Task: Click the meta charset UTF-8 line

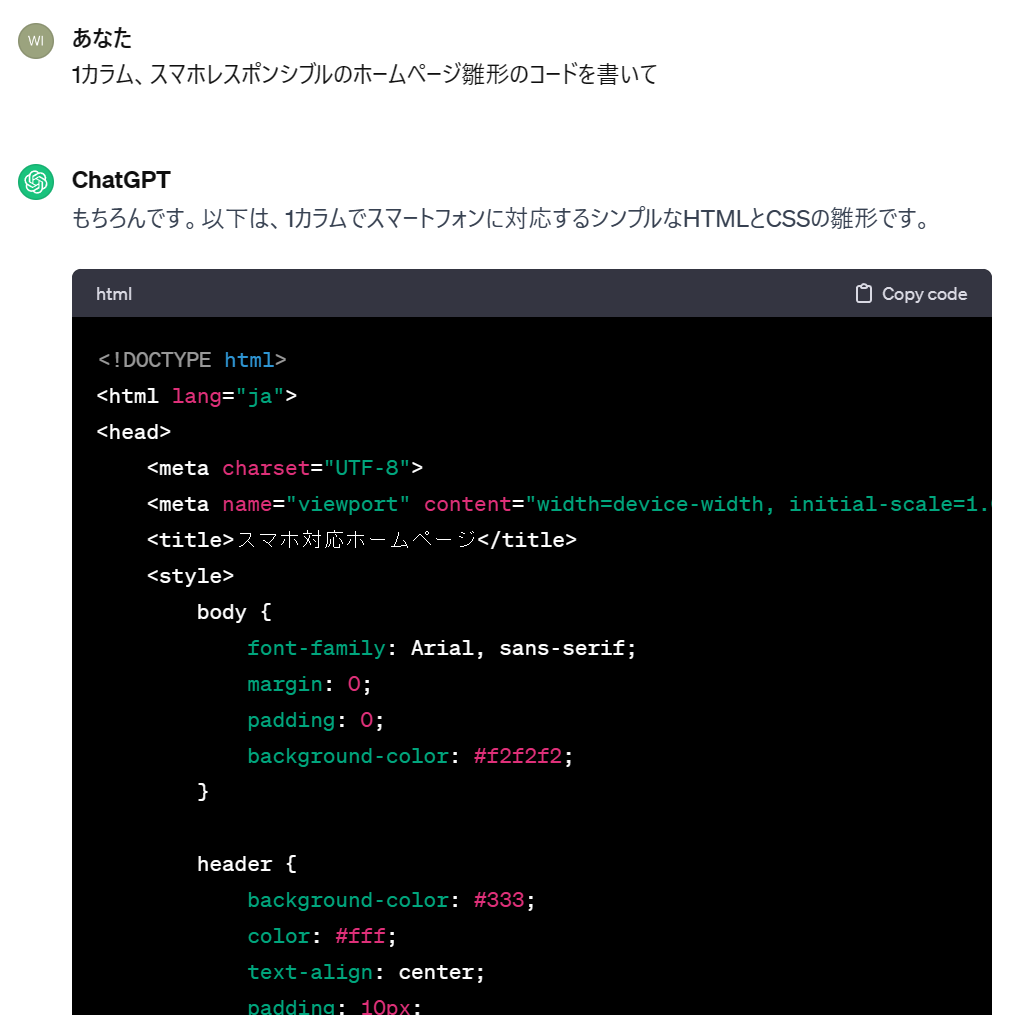Action: pyautogui.click(x=285, y=468)
